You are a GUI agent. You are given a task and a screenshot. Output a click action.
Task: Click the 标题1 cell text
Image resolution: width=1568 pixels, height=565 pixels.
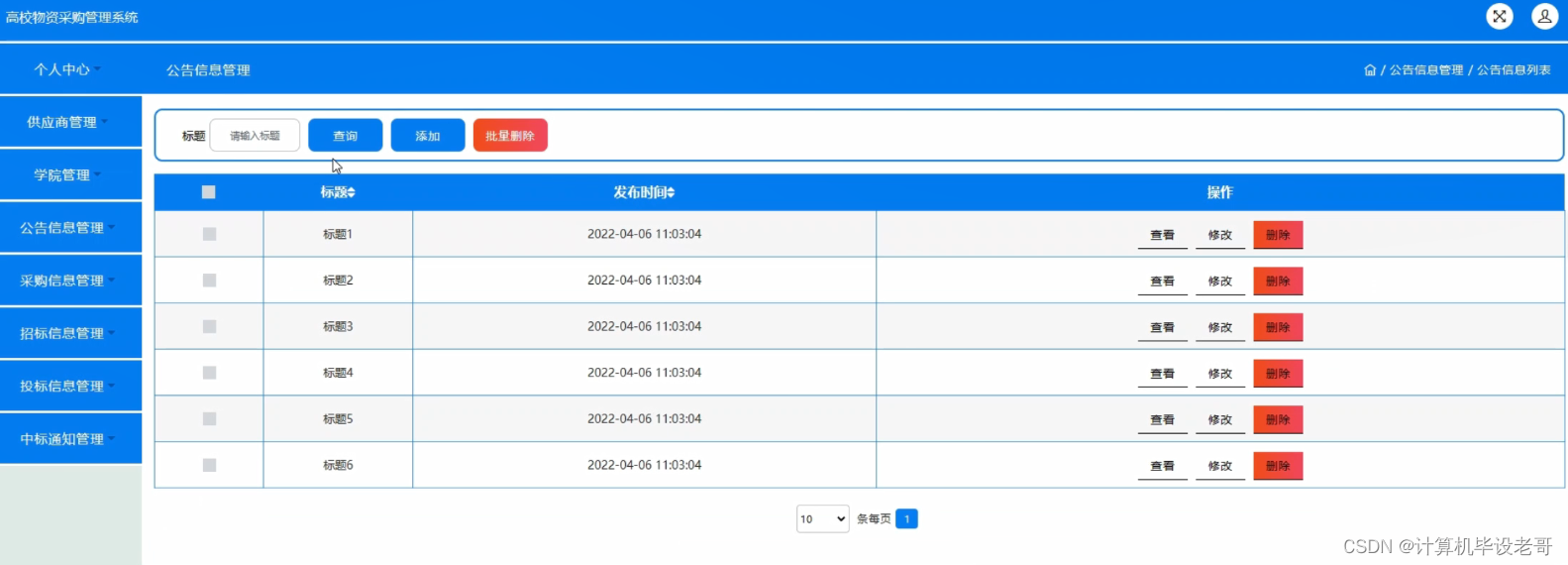338,234
